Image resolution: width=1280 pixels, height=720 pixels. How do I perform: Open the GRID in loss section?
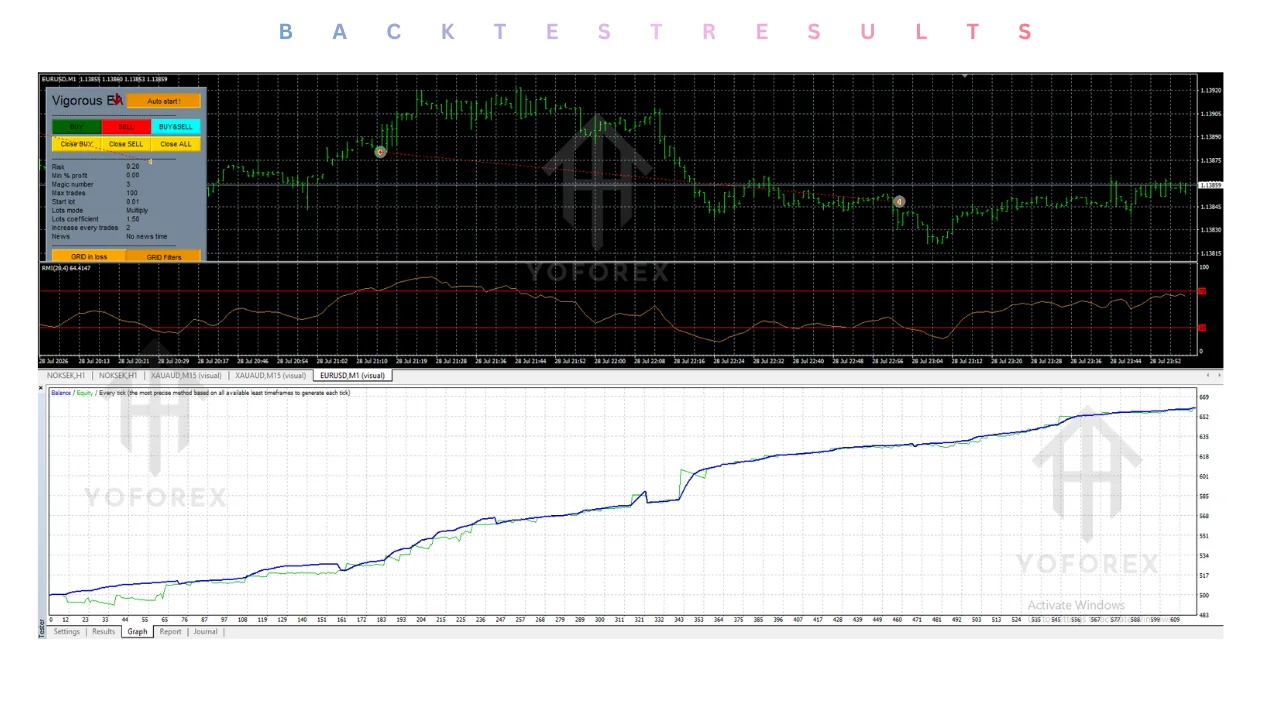pos(89,256)
